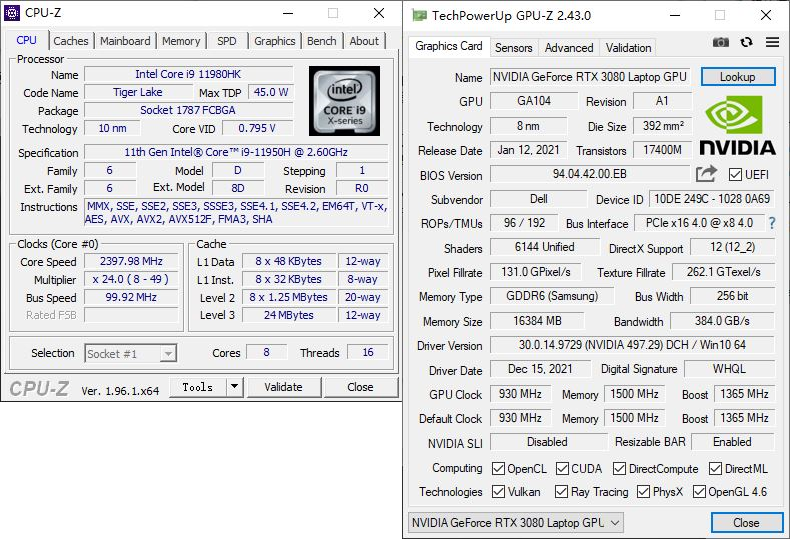This screenshot has height=539, width=790.
Task: Click the BIOS export share icon
Action: pos(706,174)
